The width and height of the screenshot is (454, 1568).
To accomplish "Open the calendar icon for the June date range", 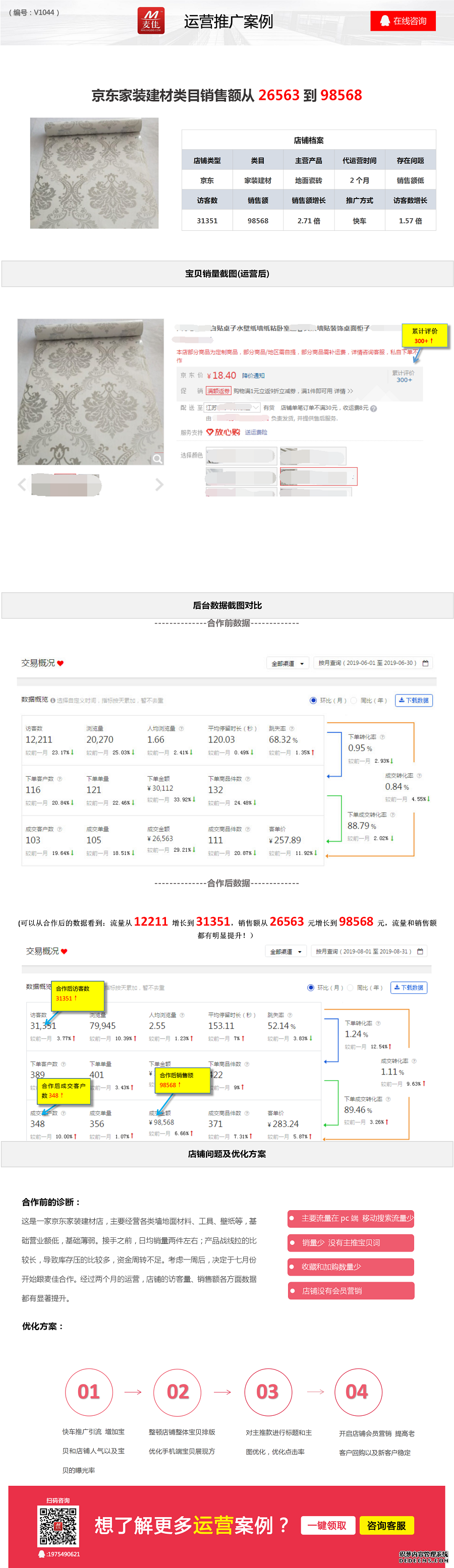I will (425, 663).
